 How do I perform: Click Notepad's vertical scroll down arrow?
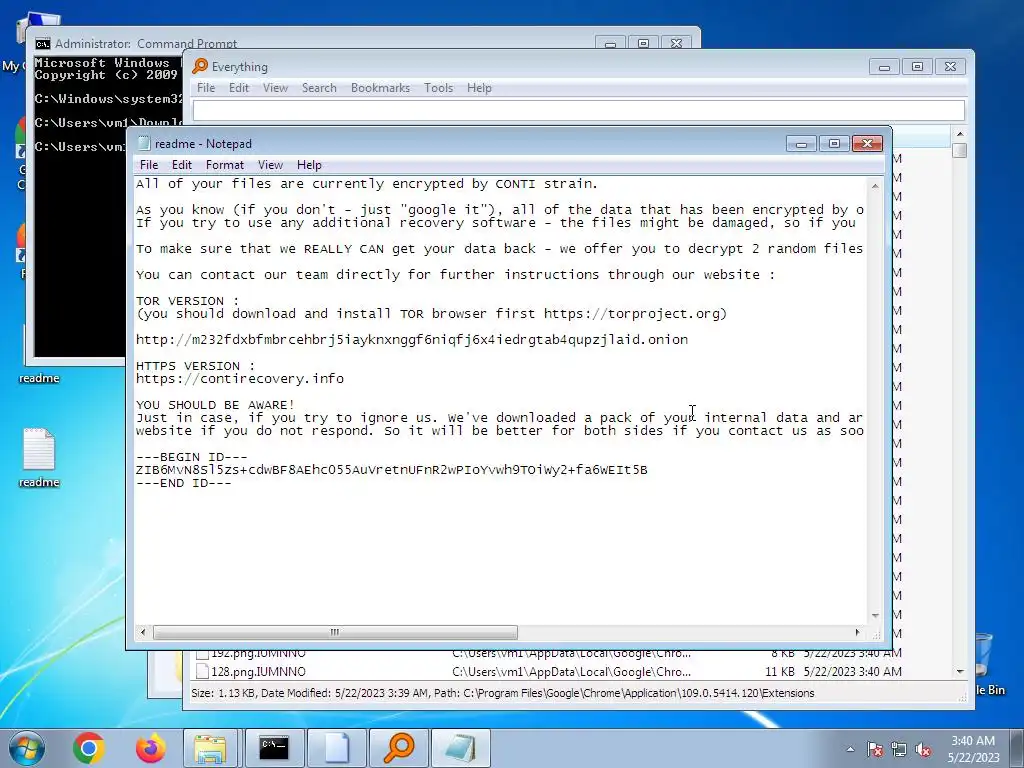pyautogui.click(x=875, y=616)
